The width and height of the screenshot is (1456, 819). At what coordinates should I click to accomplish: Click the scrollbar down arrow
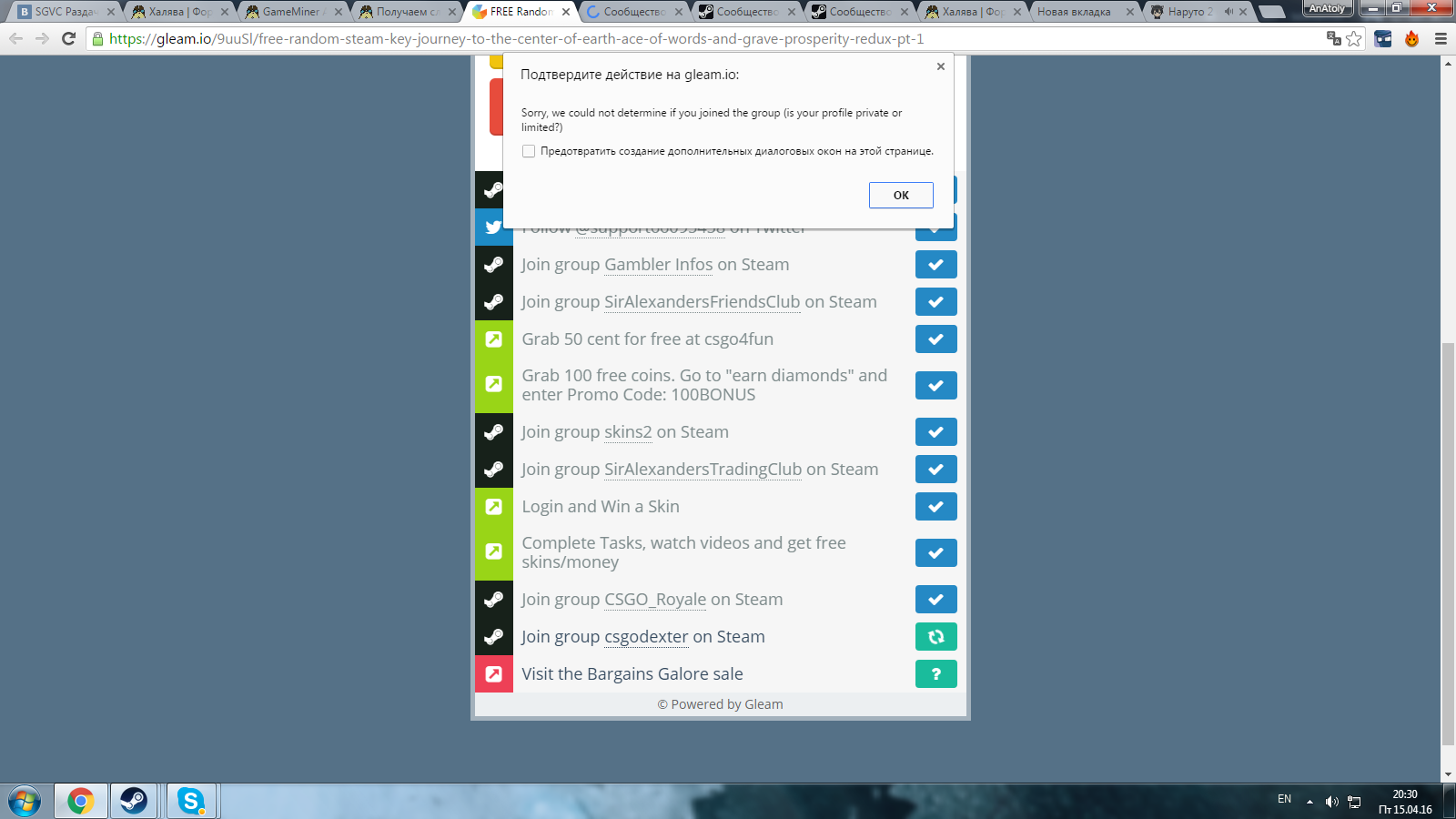click(1448, 774)
